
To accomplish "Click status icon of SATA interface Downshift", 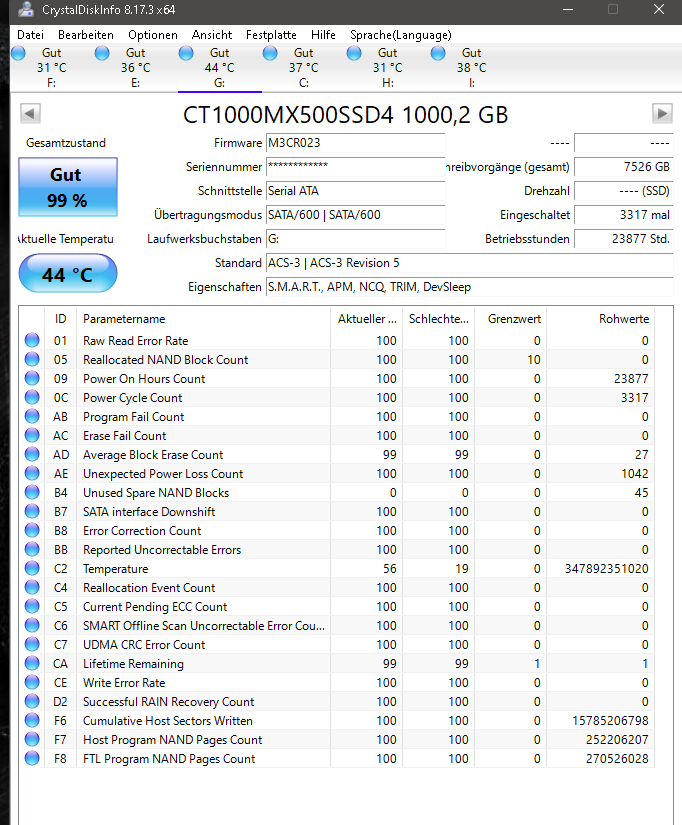I will (32, 511).
